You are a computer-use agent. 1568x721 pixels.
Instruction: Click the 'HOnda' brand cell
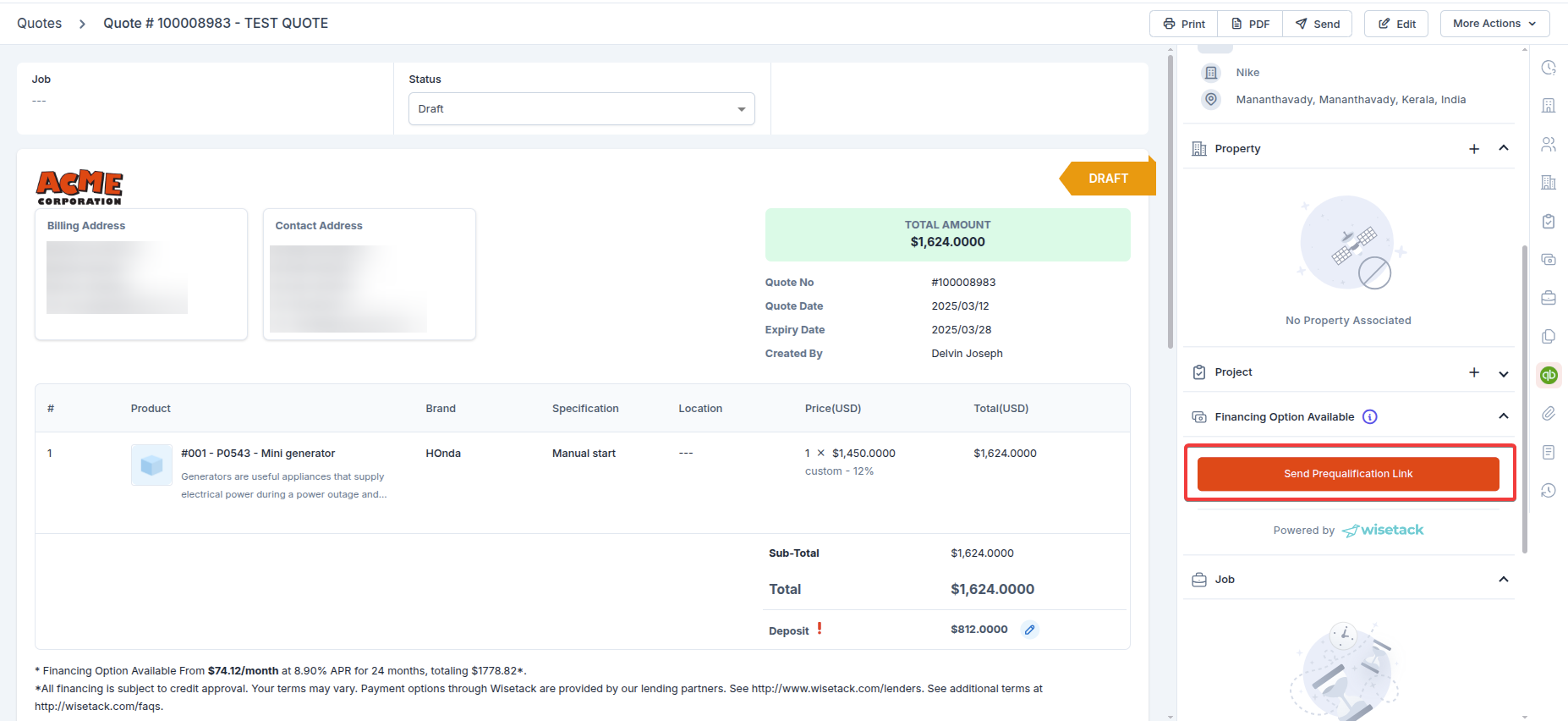click(x=443, y=453)
